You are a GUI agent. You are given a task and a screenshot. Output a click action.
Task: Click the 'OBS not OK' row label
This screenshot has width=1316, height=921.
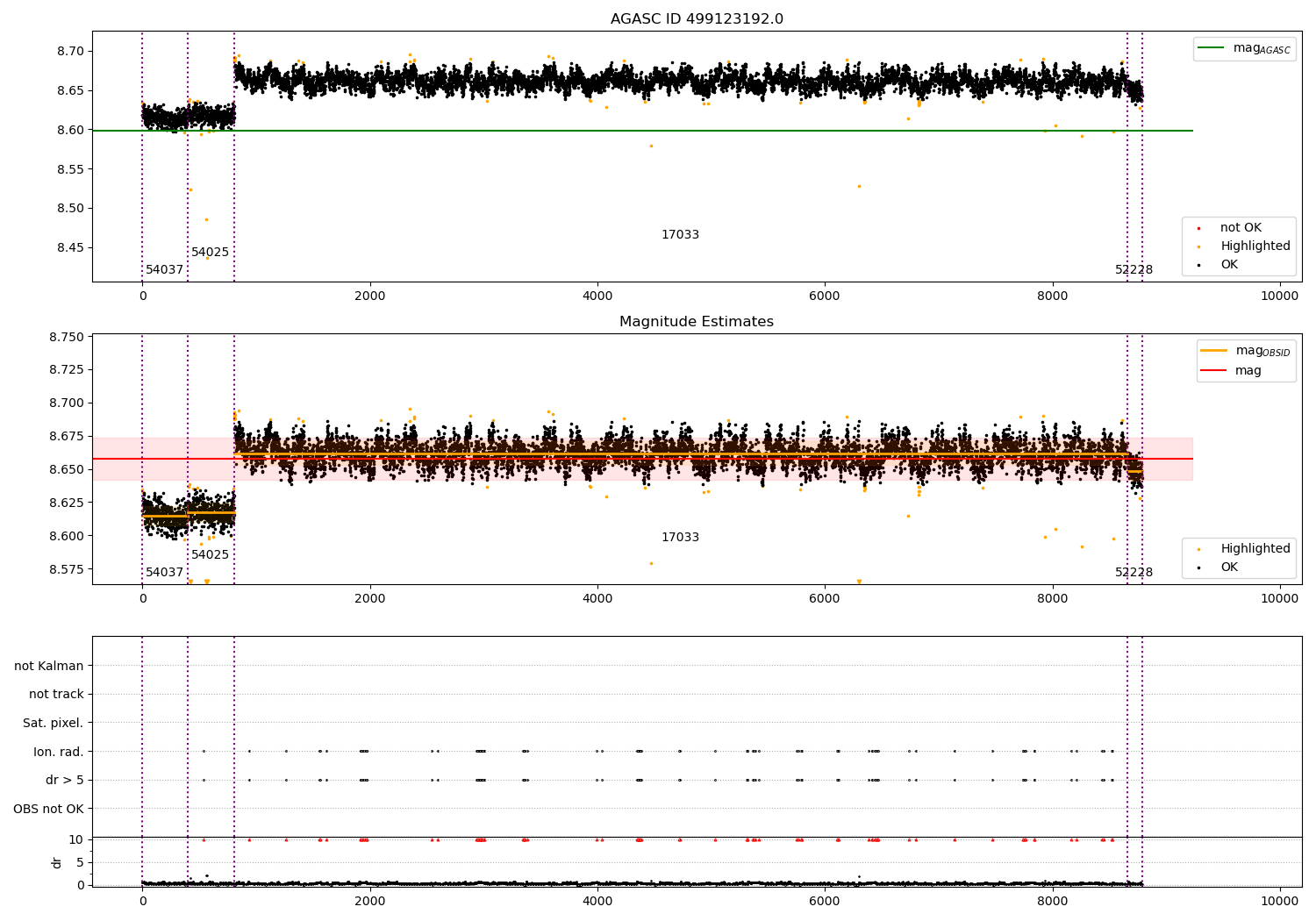click(49, 810)
